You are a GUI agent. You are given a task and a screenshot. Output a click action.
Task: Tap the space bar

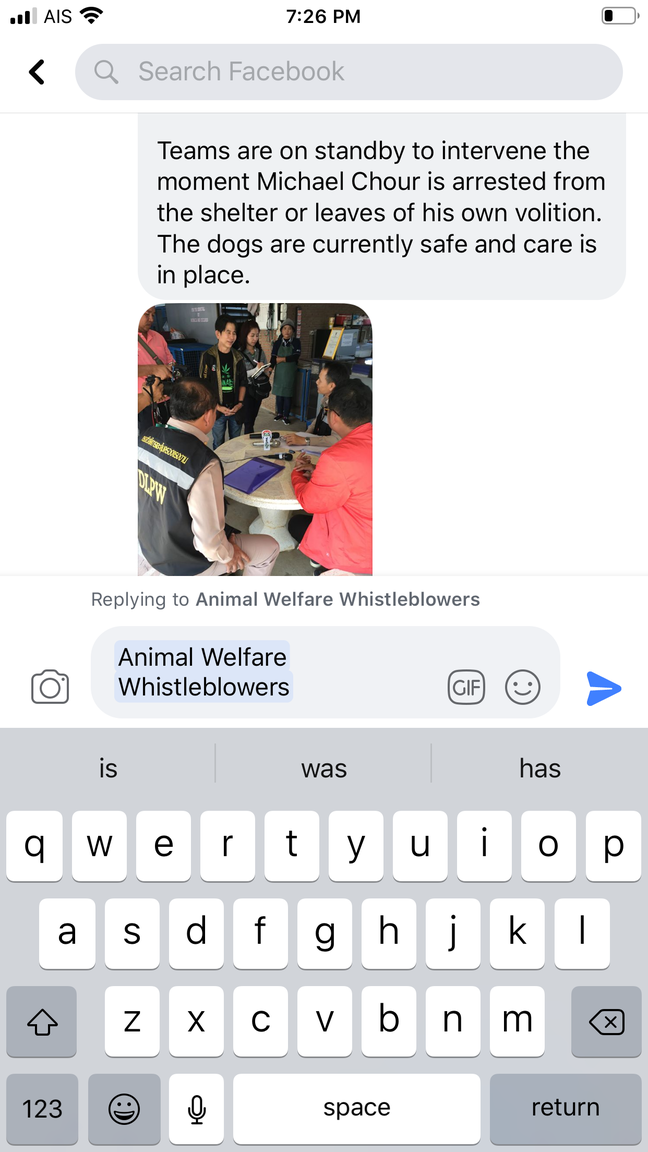click(356, 1108)
